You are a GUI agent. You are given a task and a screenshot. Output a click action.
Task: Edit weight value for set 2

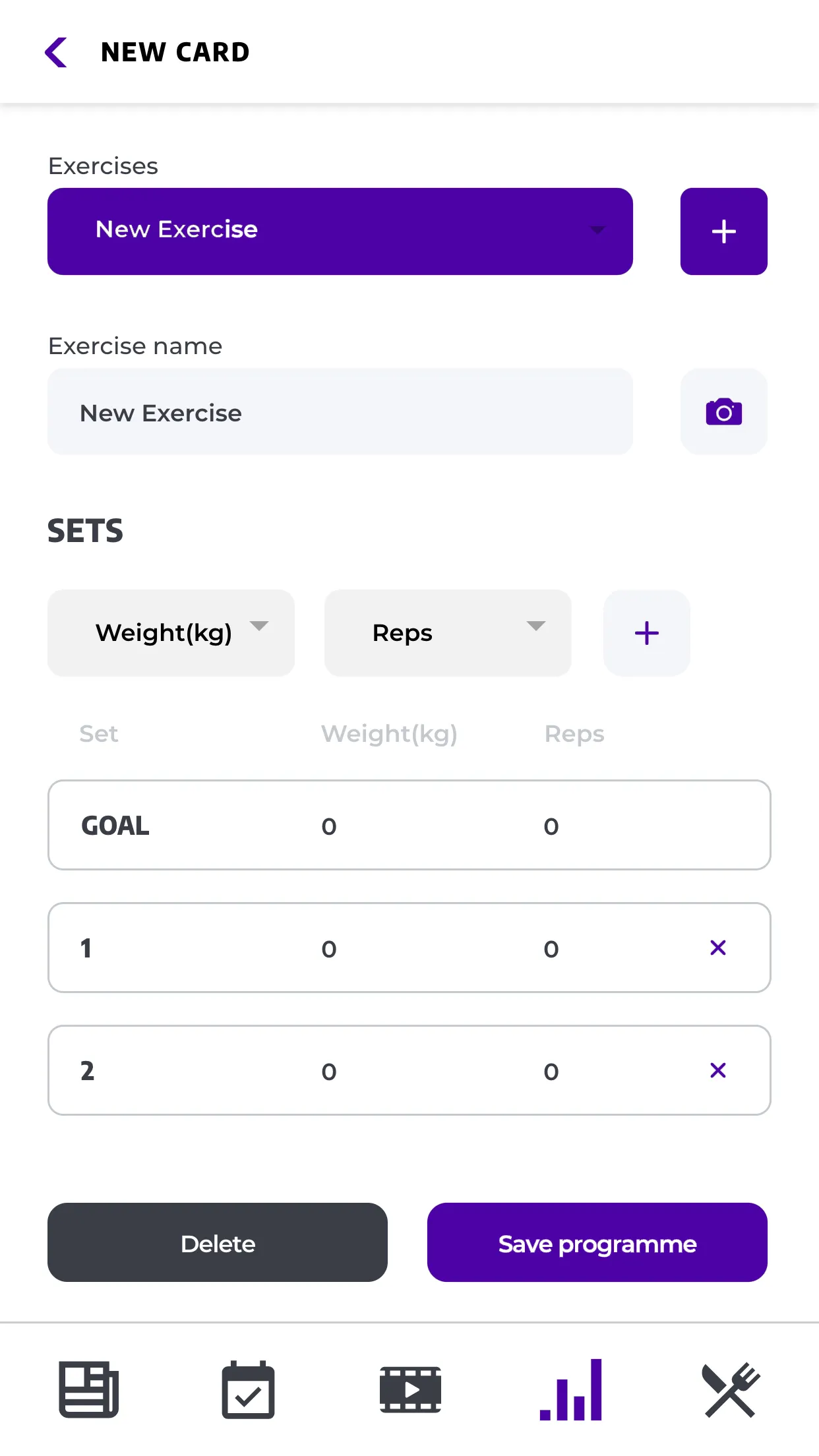tap(329, 1072)
